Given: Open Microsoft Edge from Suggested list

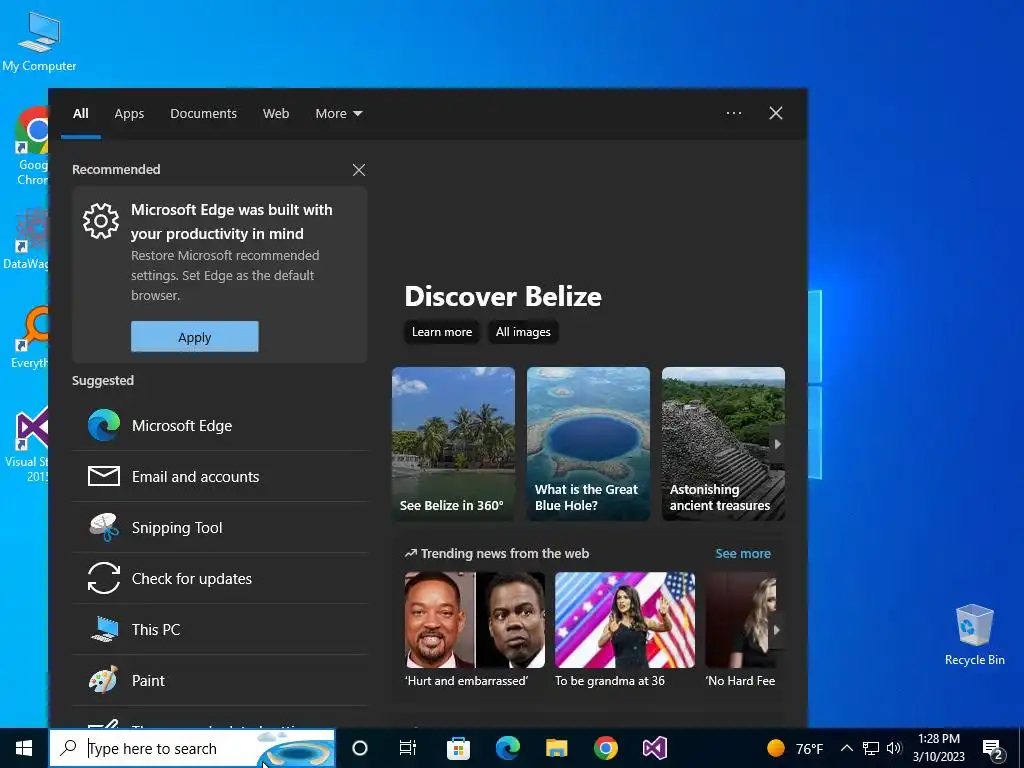Looking at the screenshot, I should click(x=219, y=425).
